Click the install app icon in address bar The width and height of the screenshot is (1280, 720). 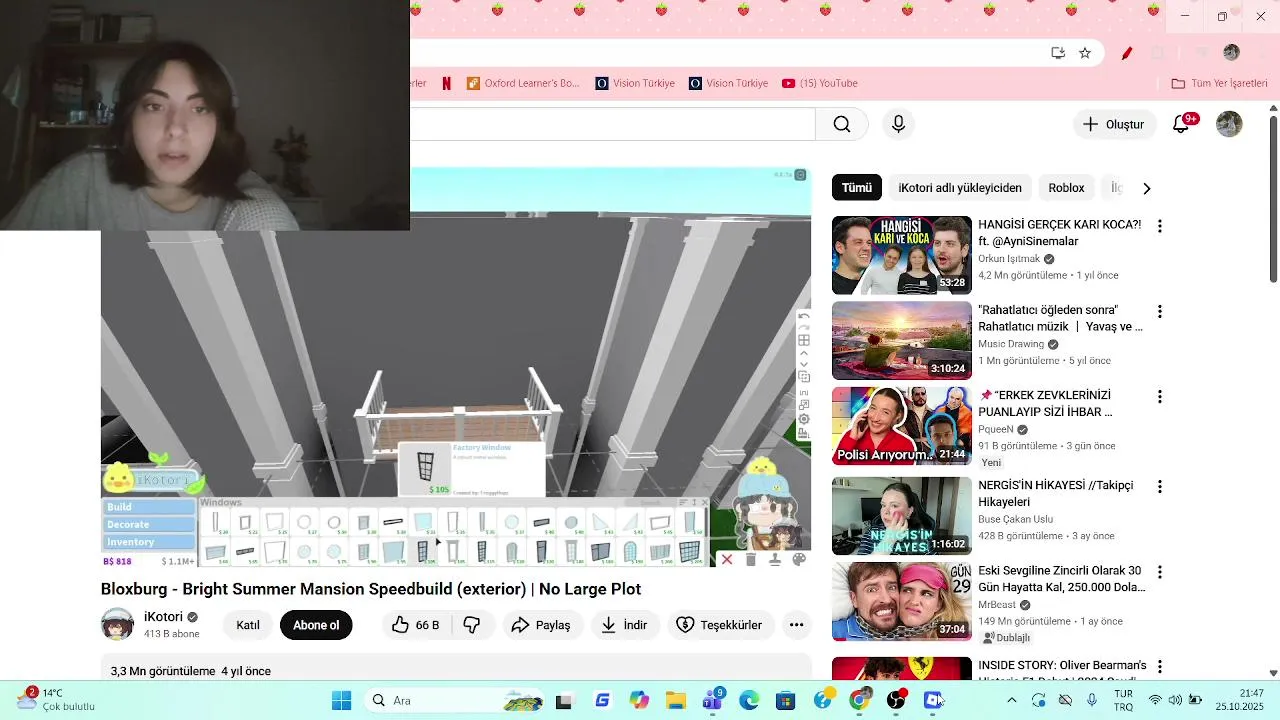[x=1057, y=53]
